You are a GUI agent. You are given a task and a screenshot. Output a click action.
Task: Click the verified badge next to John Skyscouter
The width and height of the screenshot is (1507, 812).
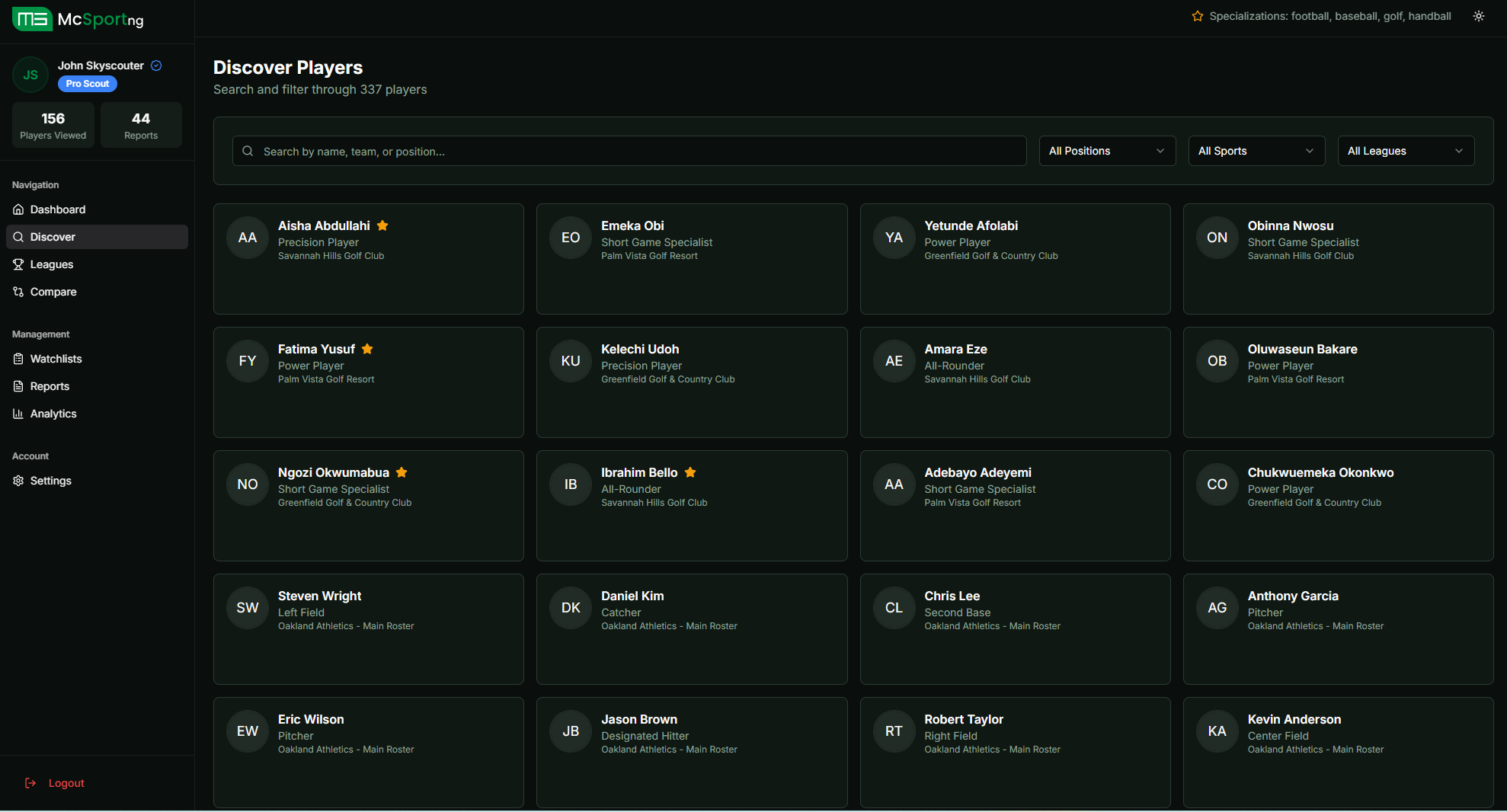click(156, 66)
